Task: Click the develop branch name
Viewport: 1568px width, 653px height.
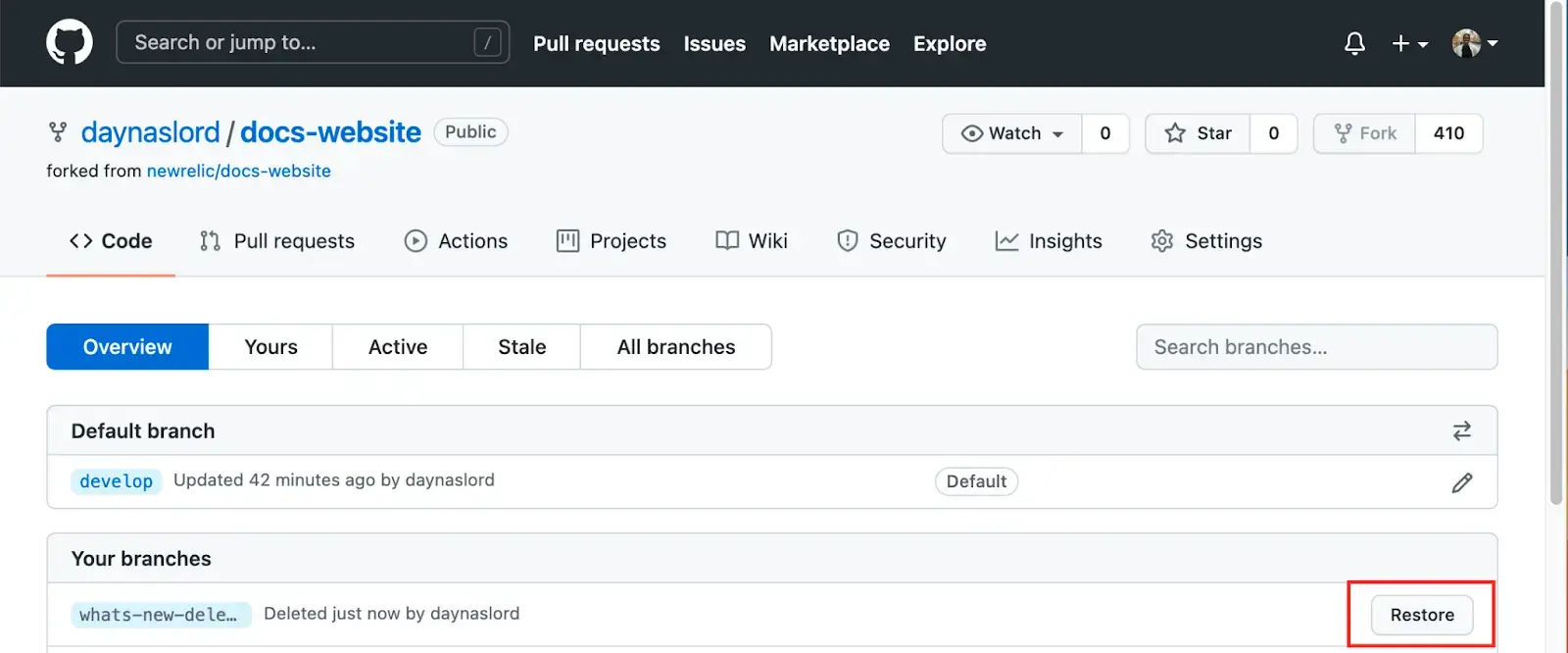Action: pyautogui.click(x=116, y=481)
